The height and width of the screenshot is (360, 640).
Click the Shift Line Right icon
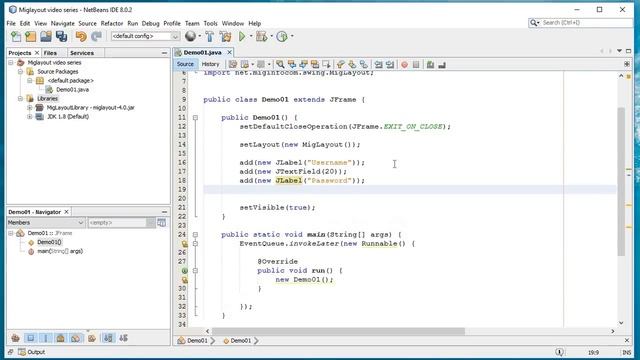(x=390, y=64)
